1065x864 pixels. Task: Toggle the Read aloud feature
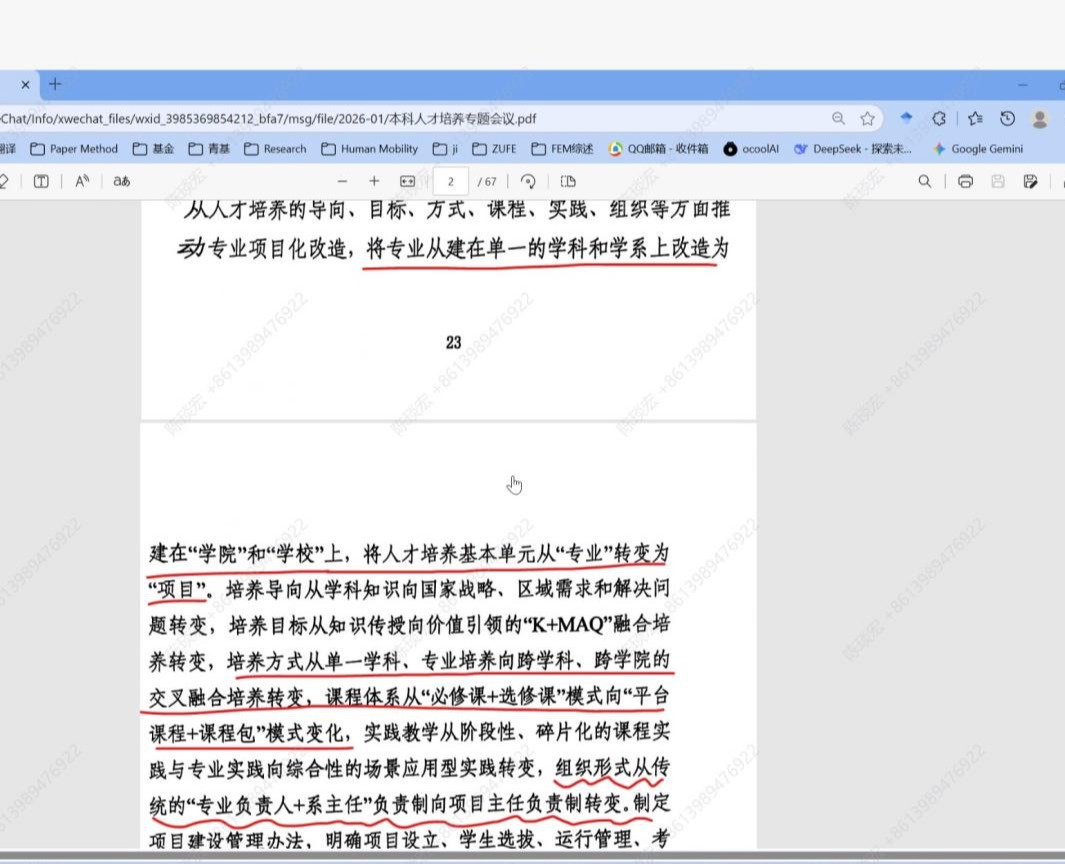click(x=82, y=181)
